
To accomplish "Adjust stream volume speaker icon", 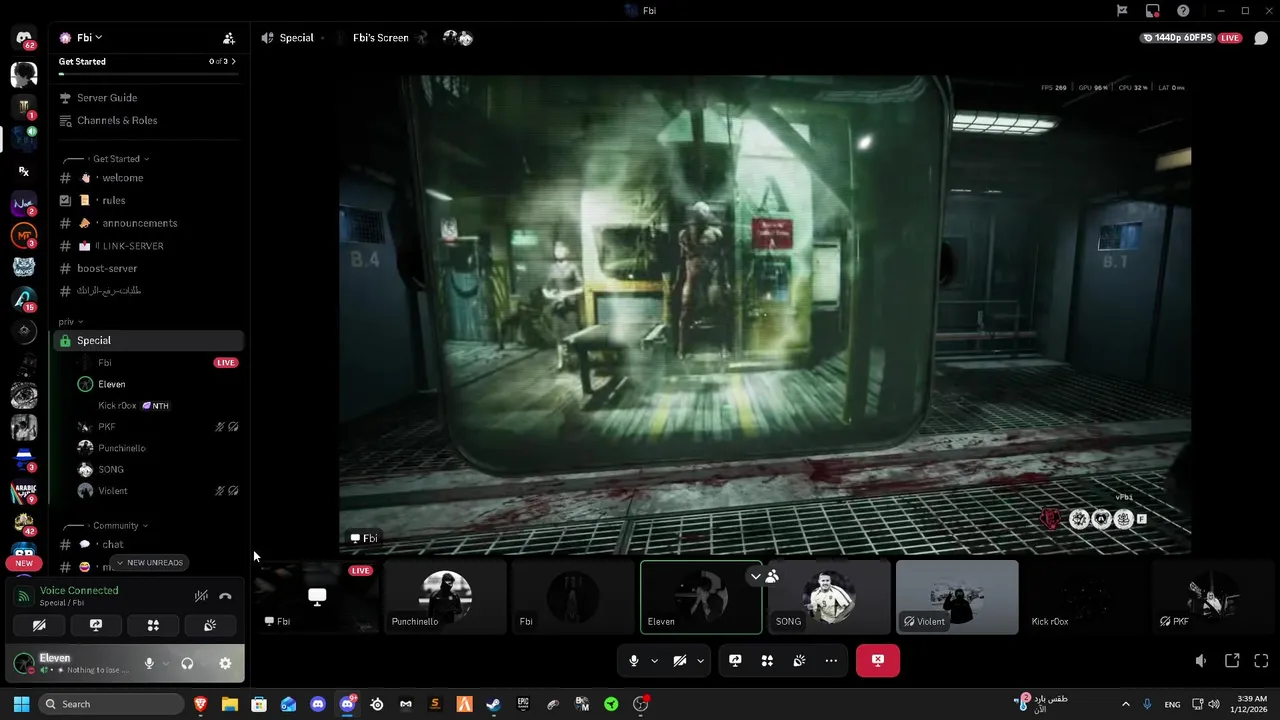I will point(1201,661).
